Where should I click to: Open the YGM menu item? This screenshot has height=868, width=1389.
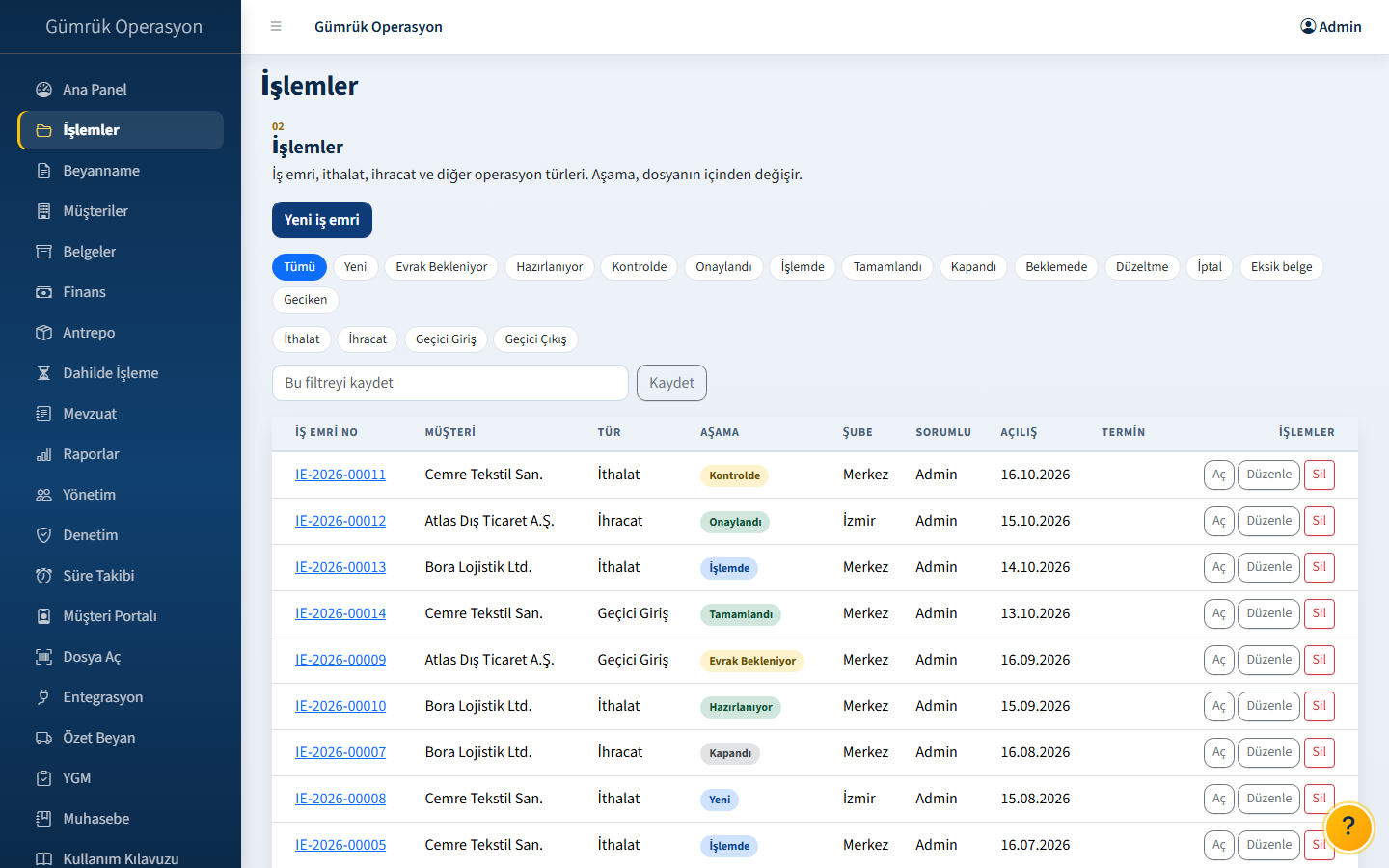(x=121, y=778)
